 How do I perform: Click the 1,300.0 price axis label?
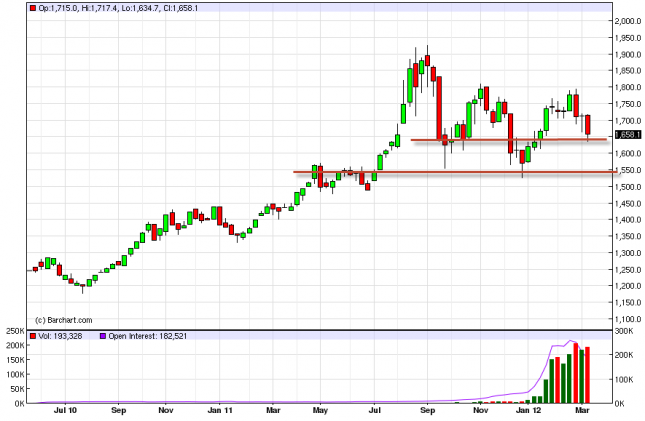[x=628, y=253]
